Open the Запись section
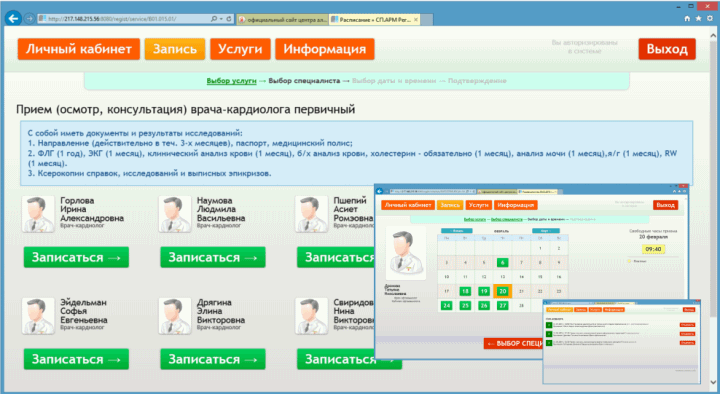 (174, 49)
